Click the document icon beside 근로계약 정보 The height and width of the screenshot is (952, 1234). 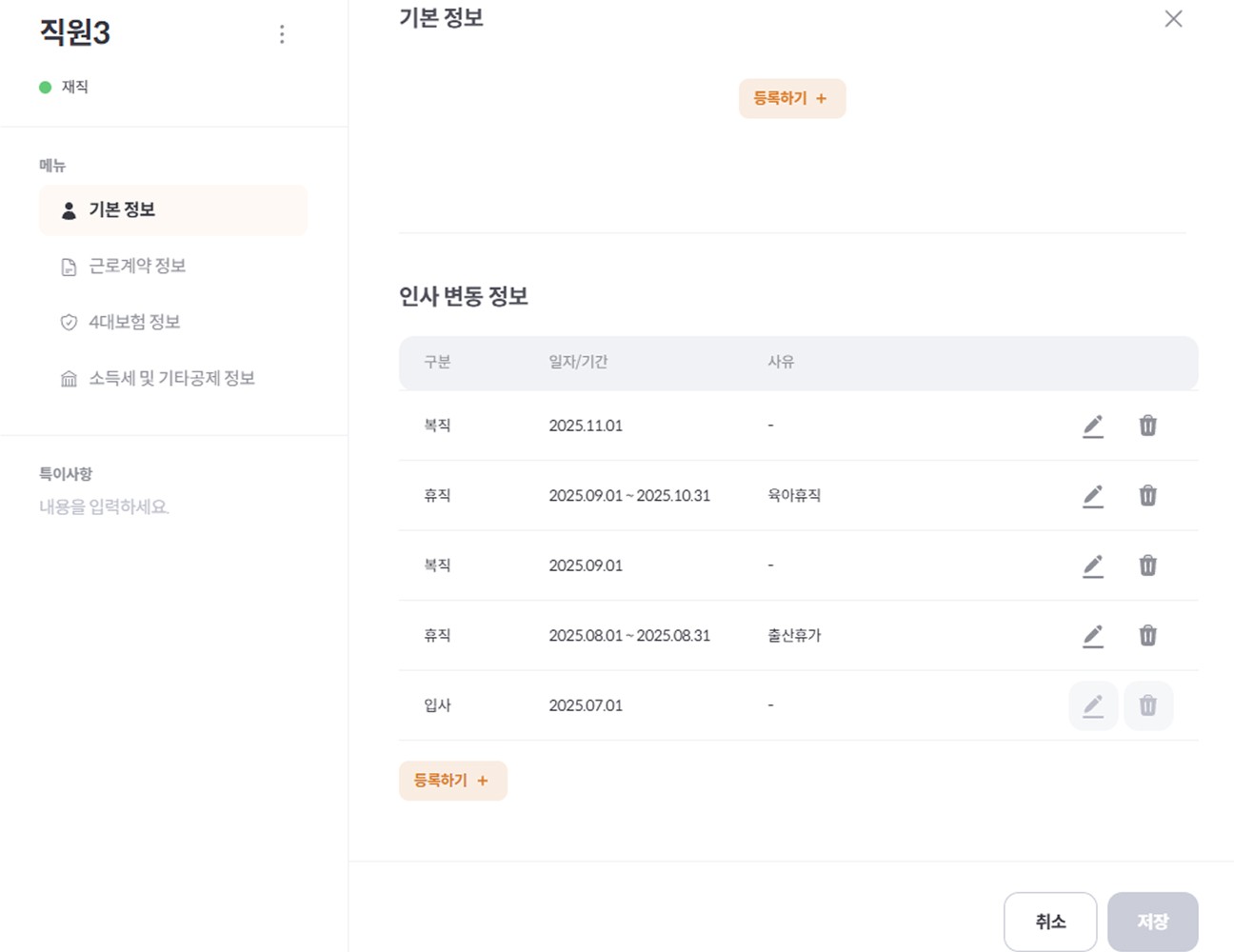click(68, 266)
